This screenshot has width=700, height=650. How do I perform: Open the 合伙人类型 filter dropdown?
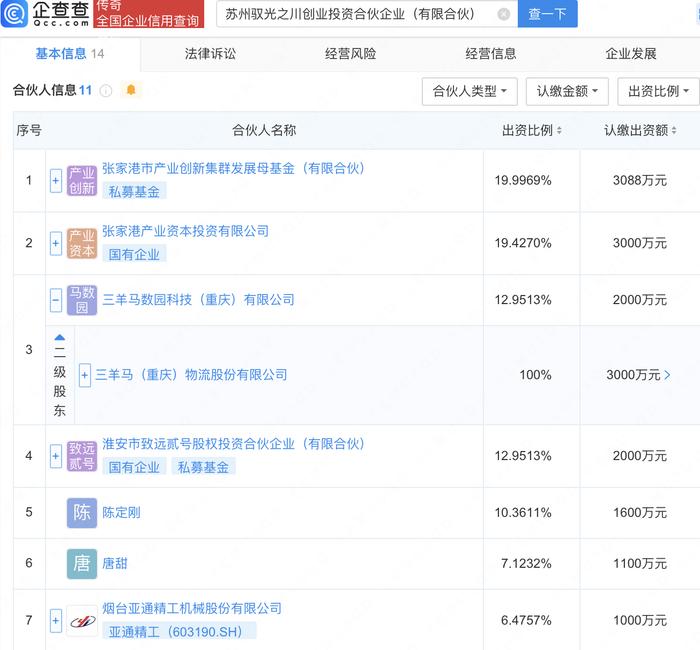[470, 92]
